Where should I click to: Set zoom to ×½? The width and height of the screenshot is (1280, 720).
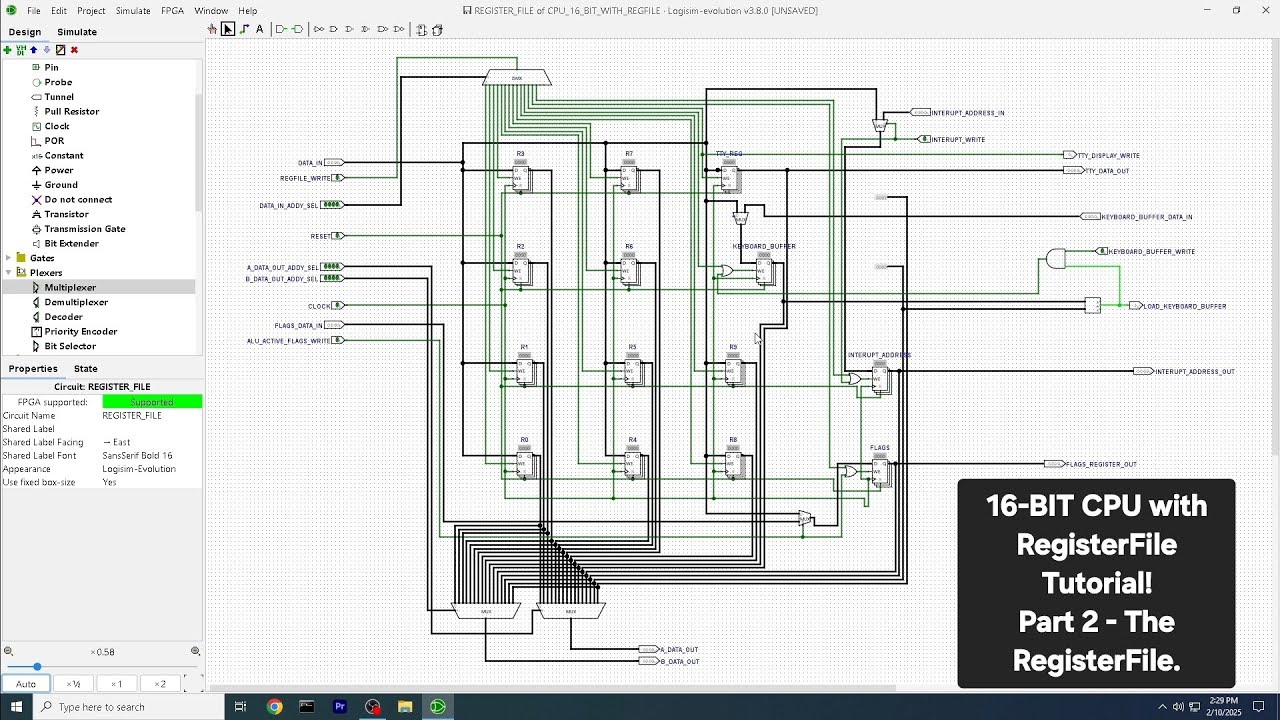pyautogui.click(x=73, y=684)
